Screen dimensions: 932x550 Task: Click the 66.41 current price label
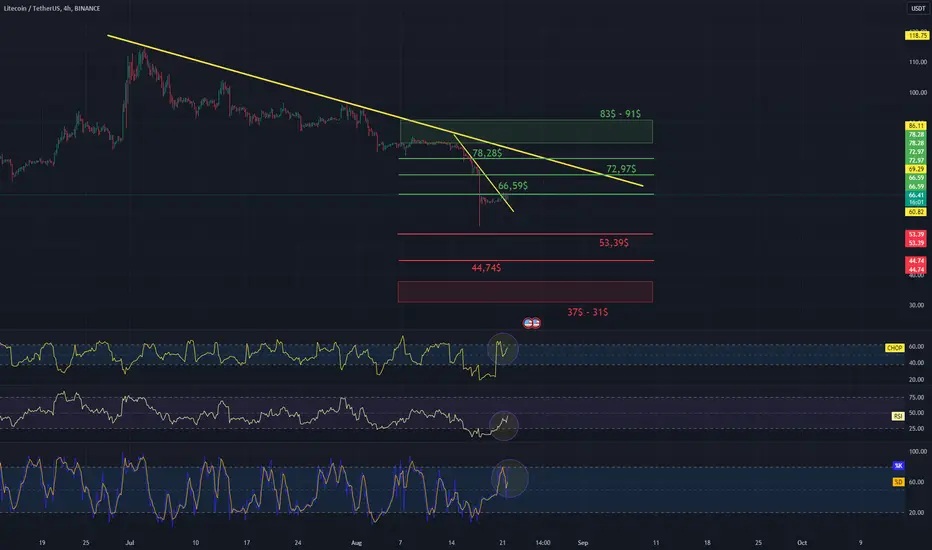tap(916, 195)
